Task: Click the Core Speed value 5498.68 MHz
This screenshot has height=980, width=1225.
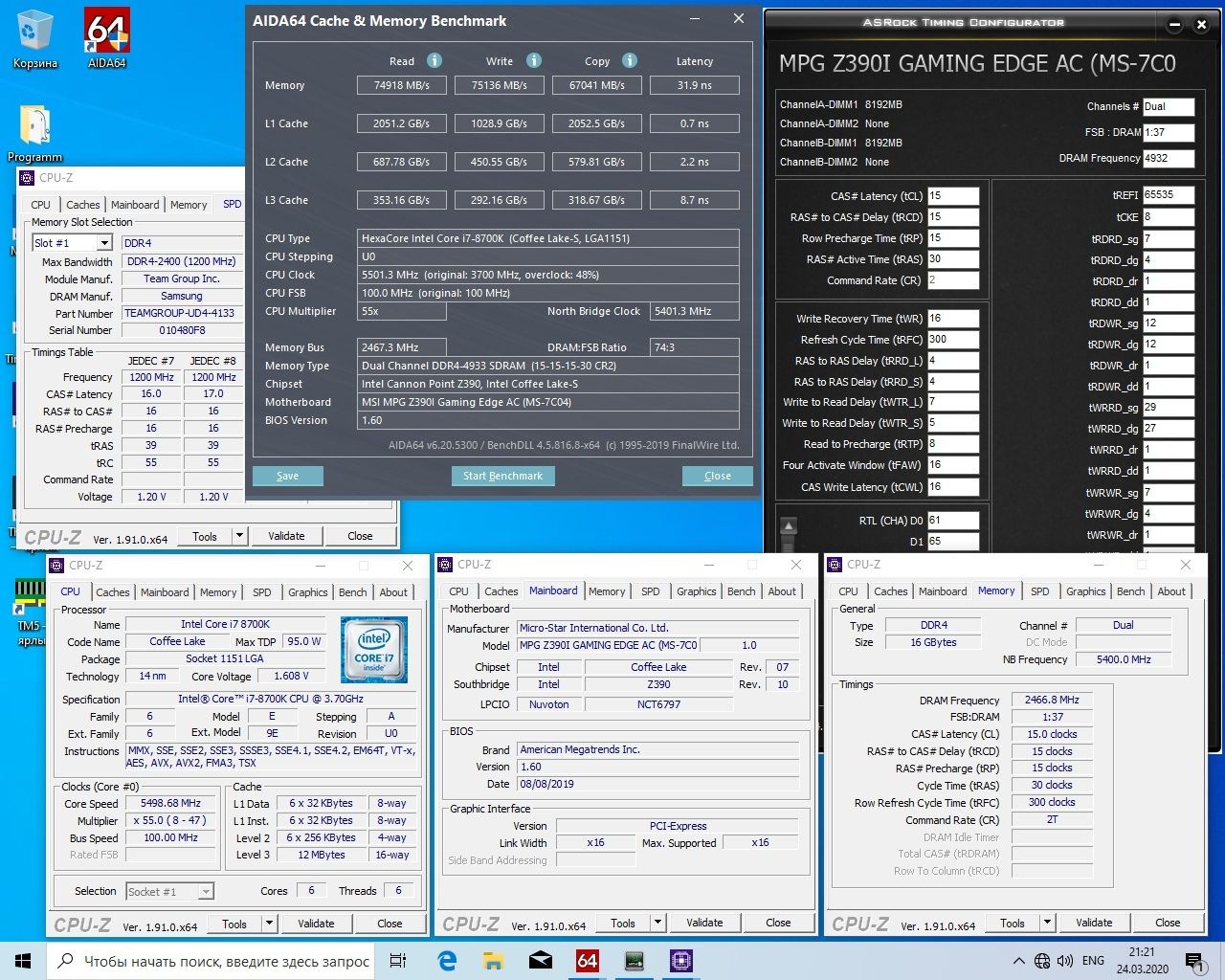Action: 171,803
